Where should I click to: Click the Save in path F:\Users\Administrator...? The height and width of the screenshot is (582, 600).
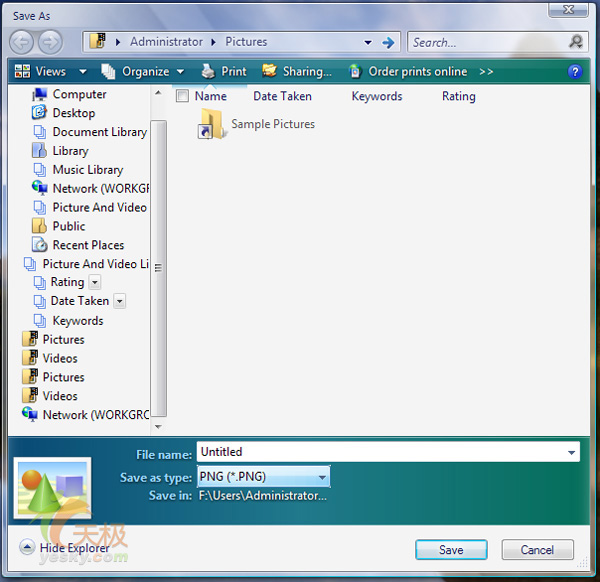tap(262, 496)
